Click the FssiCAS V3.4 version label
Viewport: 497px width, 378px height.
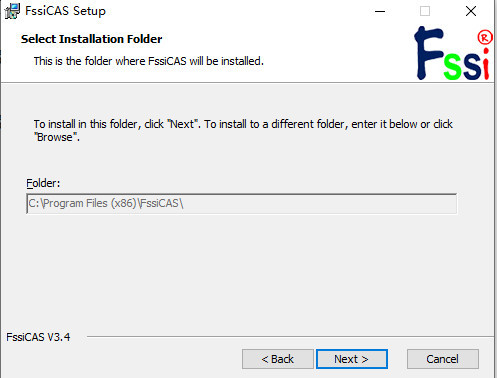tap(38, 337)
